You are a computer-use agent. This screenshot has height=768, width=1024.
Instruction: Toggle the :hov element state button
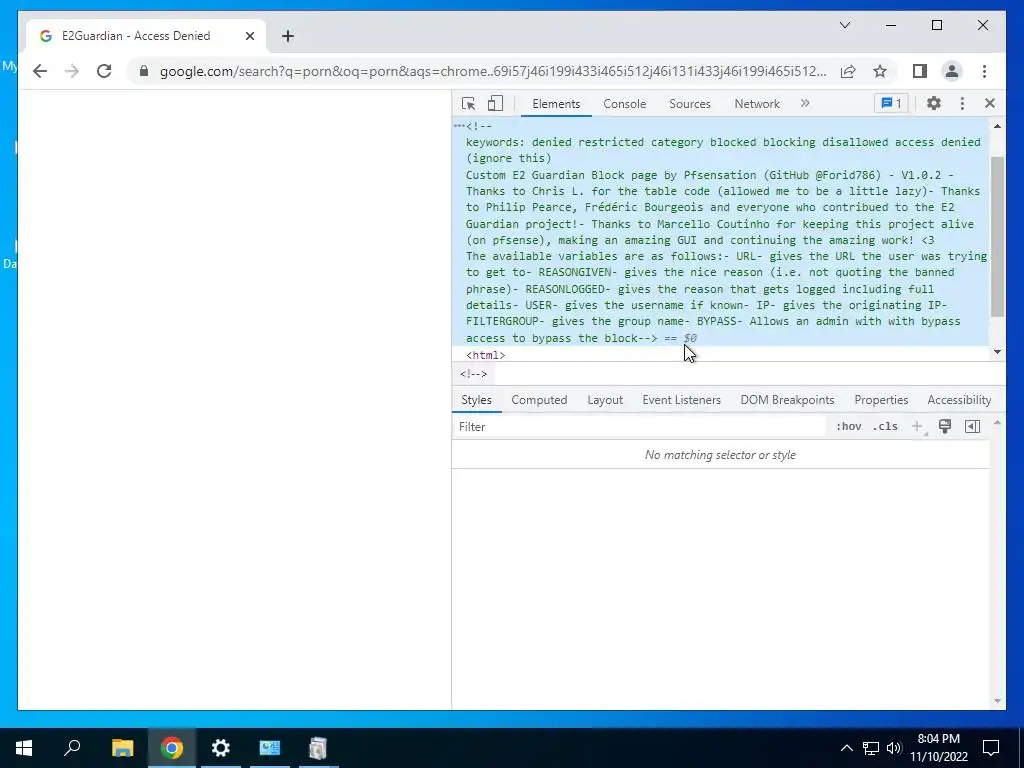click(848, 426)
